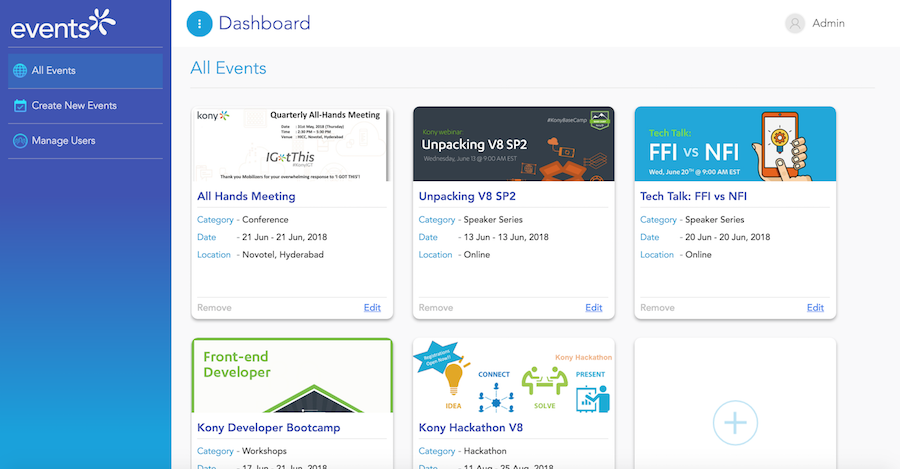The width and height of the screenshot is (900, 469).
Task: Open the FFI vs NFI banner image
Action: tap(735, 144)
